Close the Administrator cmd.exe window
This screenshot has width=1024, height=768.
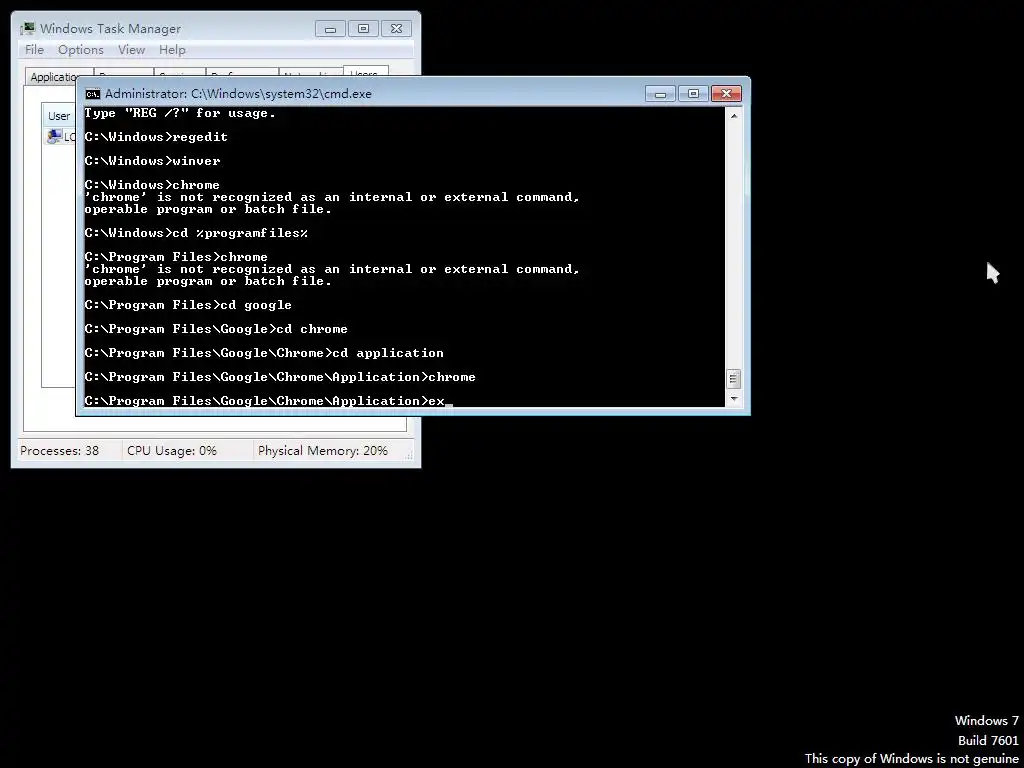pos(726,94)
